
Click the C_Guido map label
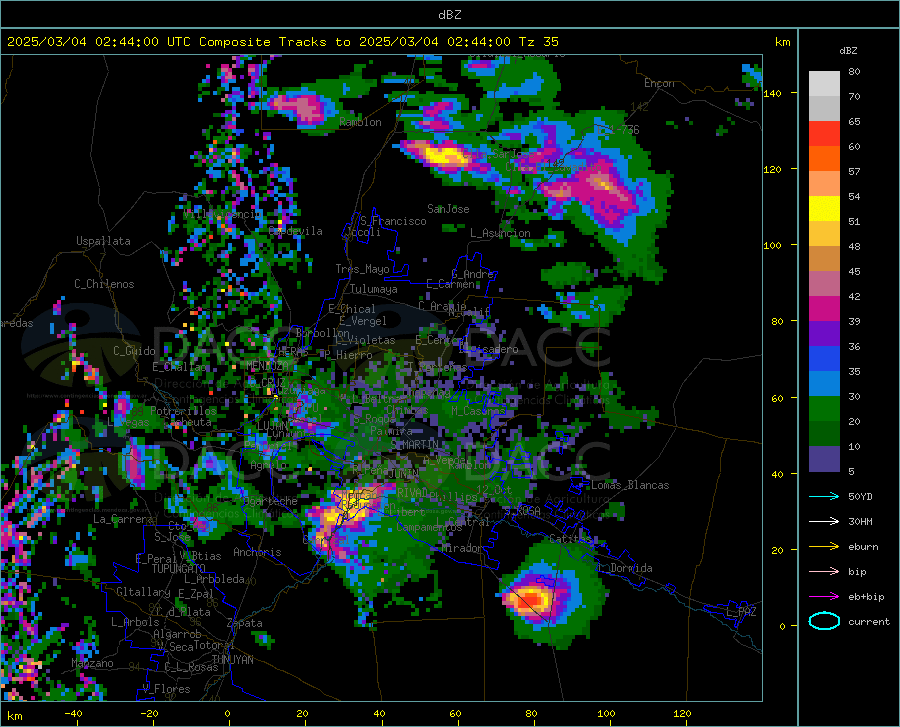click(134, 351)
